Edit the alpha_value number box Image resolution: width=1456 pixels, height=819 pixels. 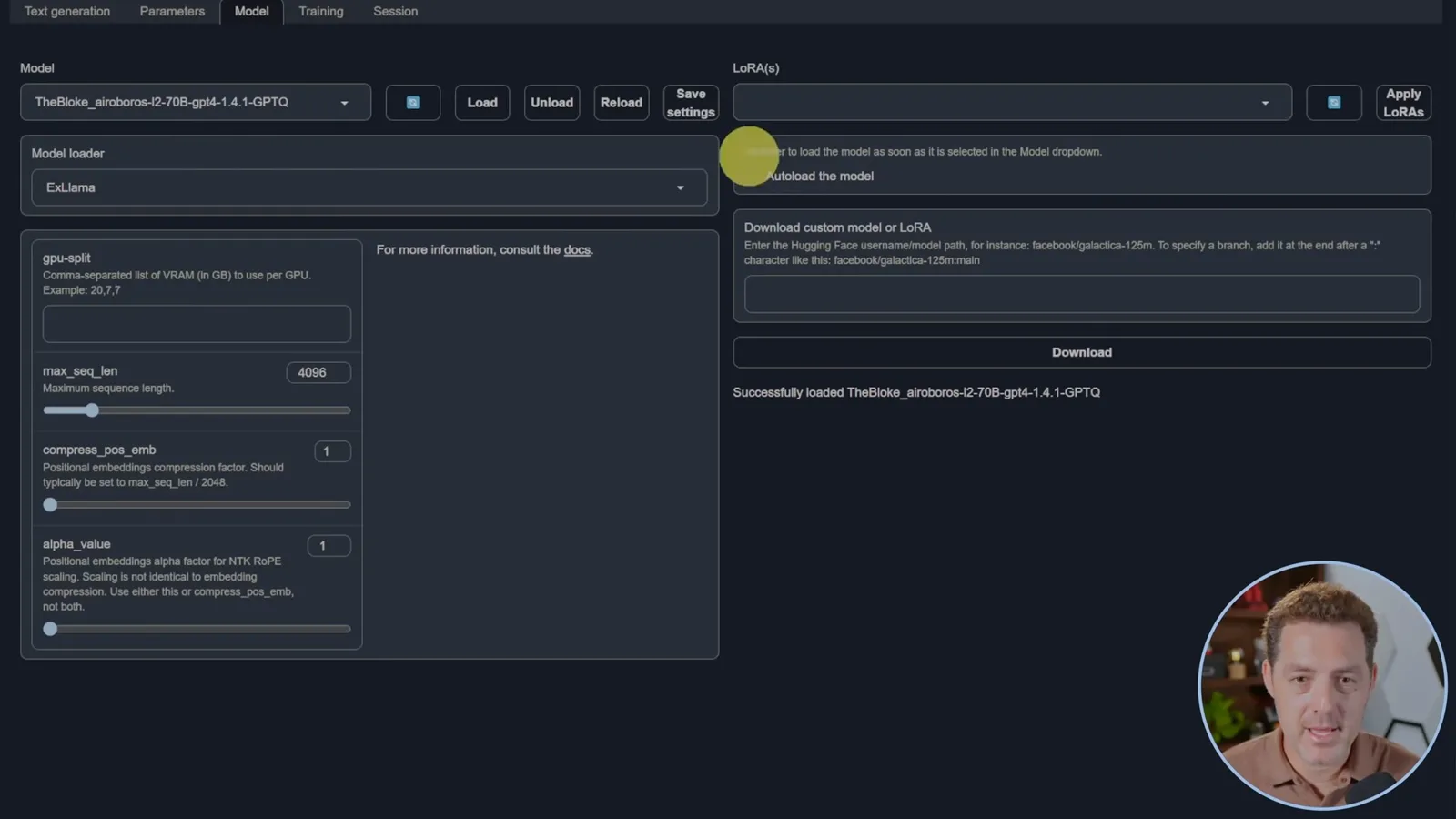point(329,546)
